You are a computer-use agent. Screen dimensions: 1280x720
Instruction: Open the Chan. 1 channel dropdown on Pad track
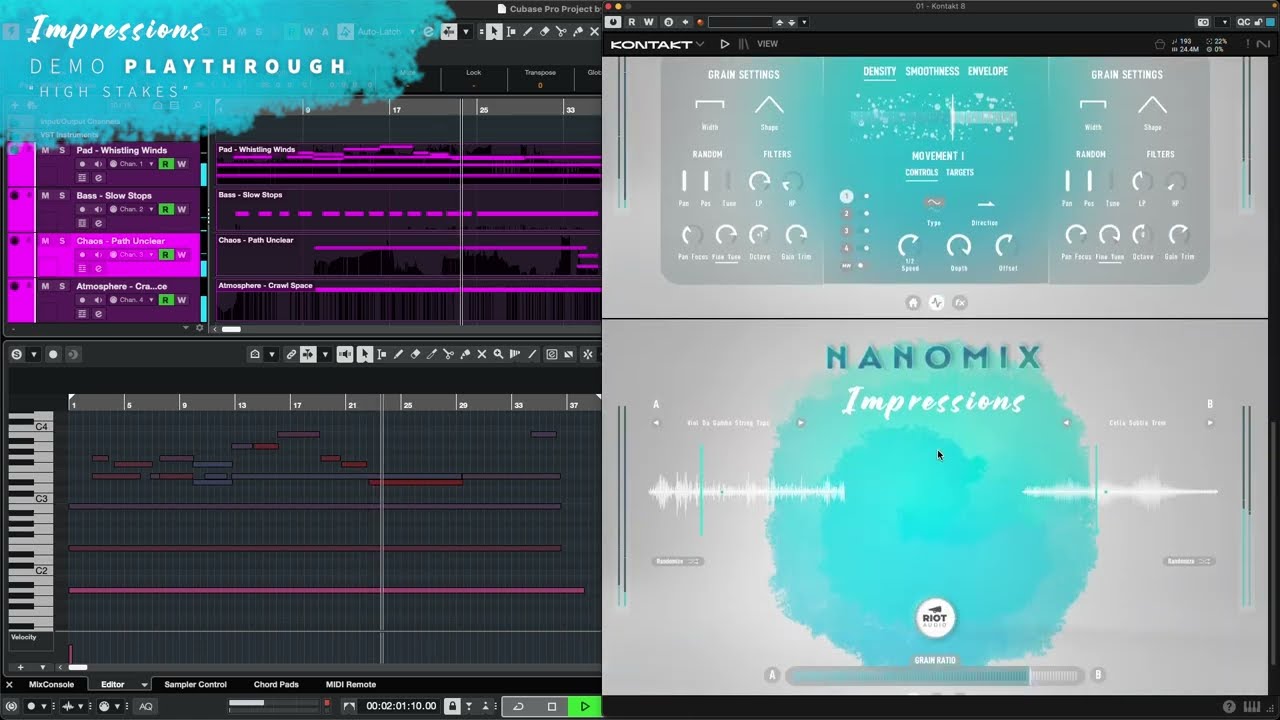click(x=151, y=164)
